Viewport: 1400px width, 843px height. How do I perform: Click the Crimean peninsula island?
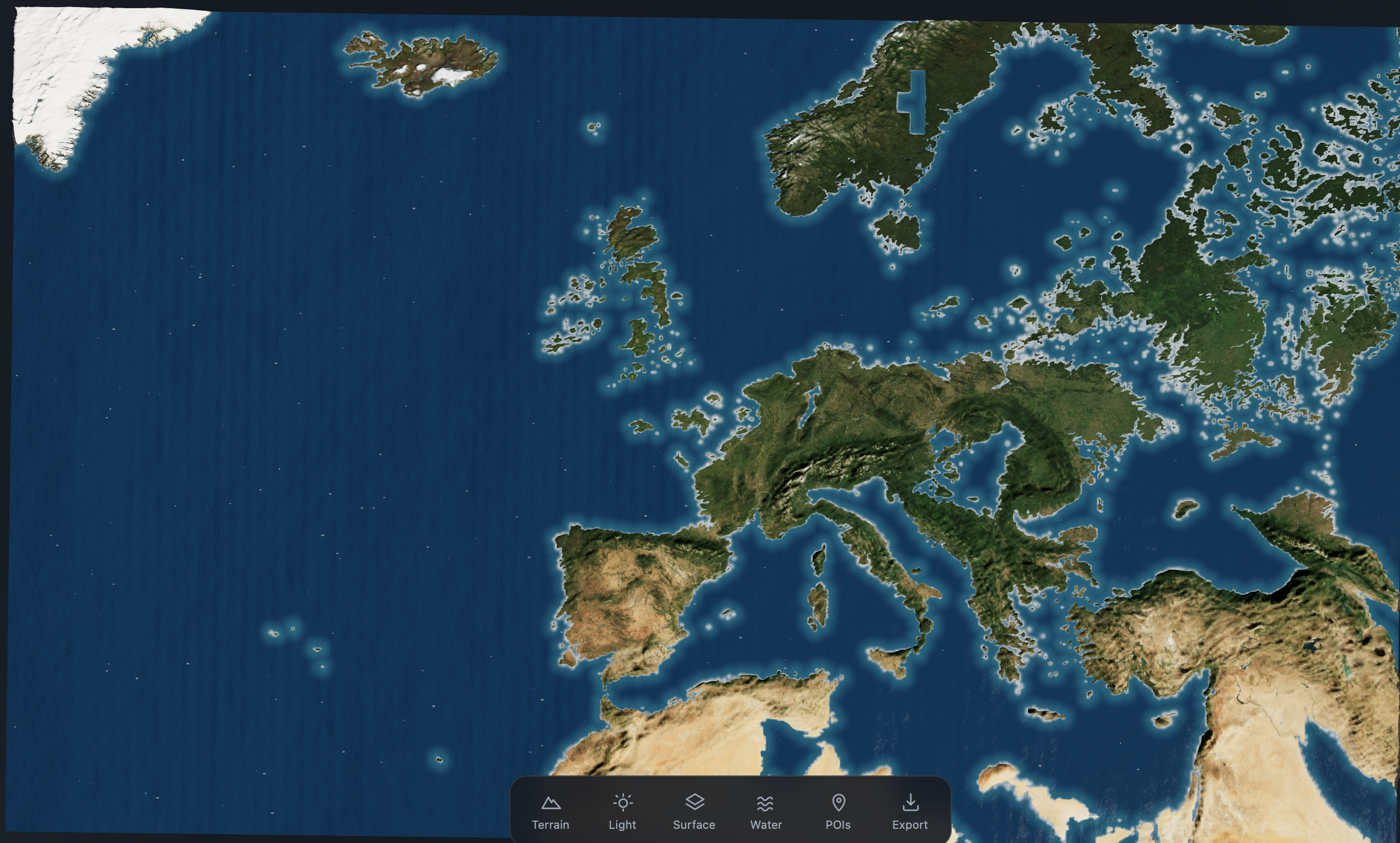(1186, 508)
